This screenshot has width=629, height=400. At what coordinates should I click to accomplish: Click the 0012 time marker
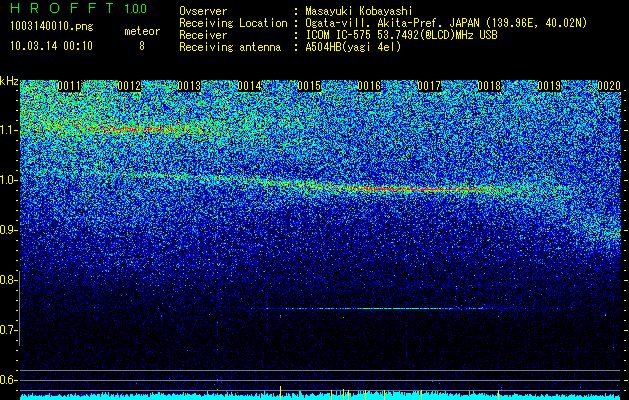pos(129,86)
